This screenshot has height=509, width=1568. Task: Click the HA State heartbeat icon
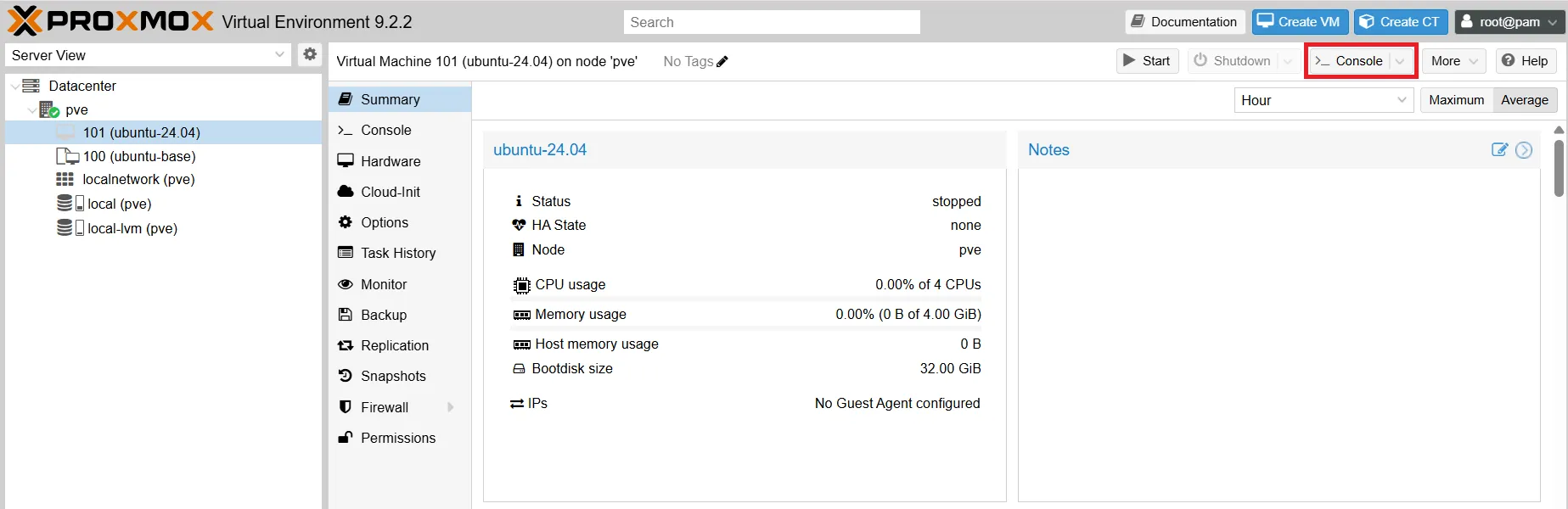coord(519,225)
